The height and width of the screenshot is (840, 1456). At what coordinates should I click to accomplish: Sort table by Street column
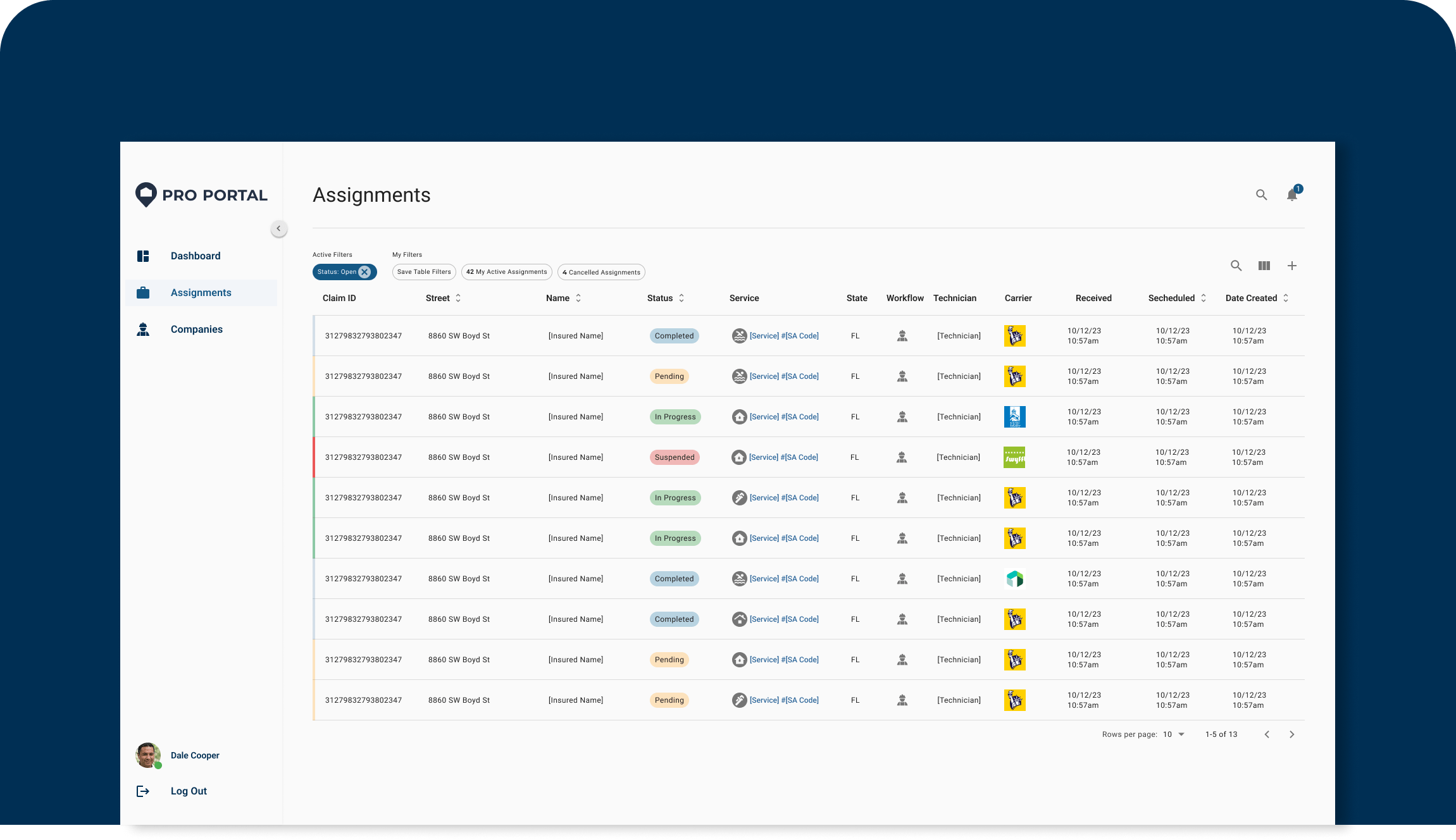coord(458,298)
